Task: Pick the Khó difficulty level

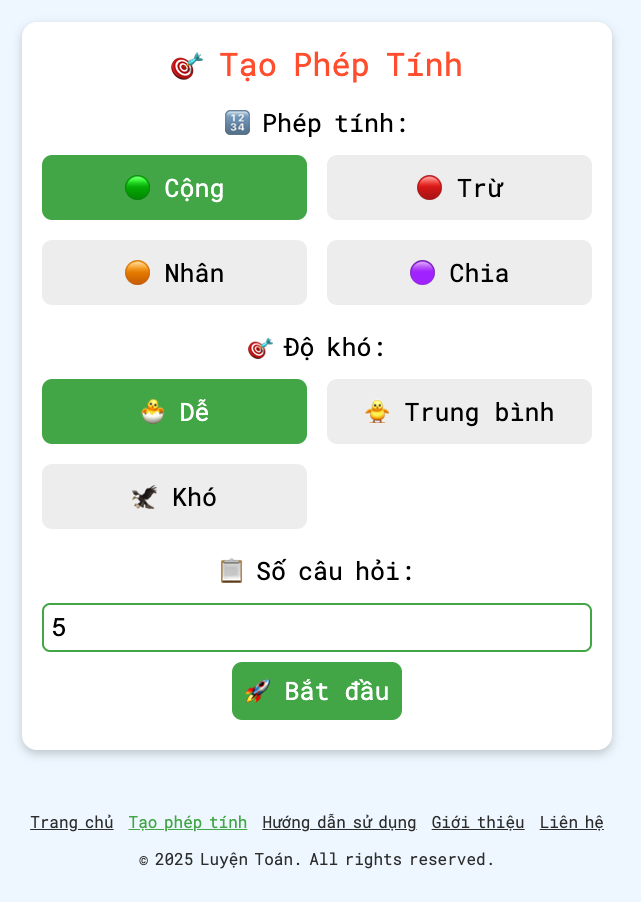Action: (174, 497)
